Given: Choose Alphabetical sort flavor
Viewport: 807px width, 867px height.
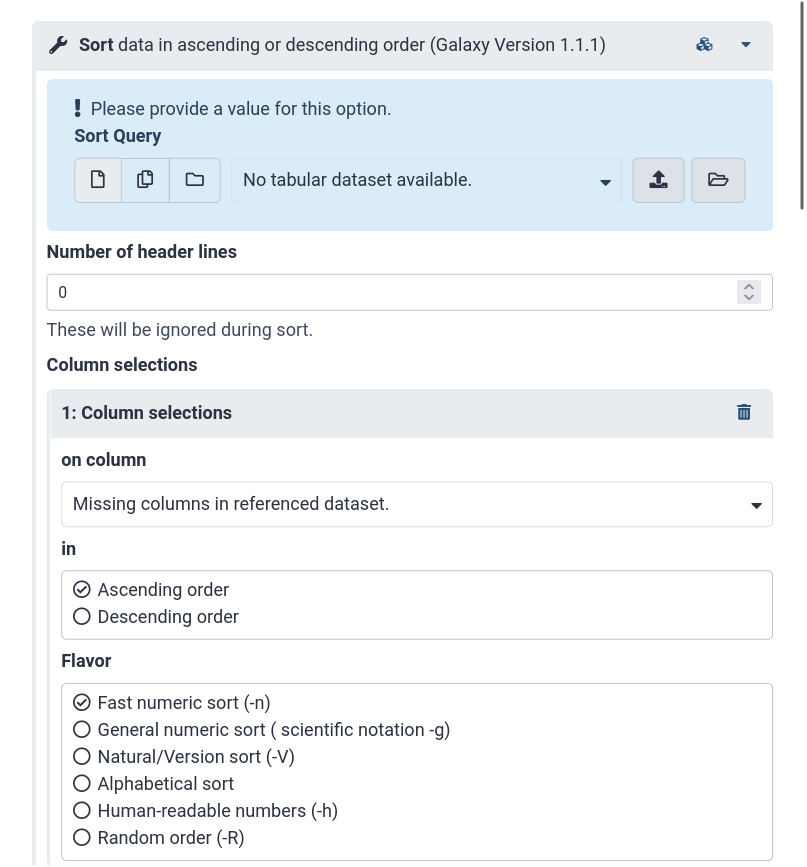Looking at the screenshot, I should point(82,783).
